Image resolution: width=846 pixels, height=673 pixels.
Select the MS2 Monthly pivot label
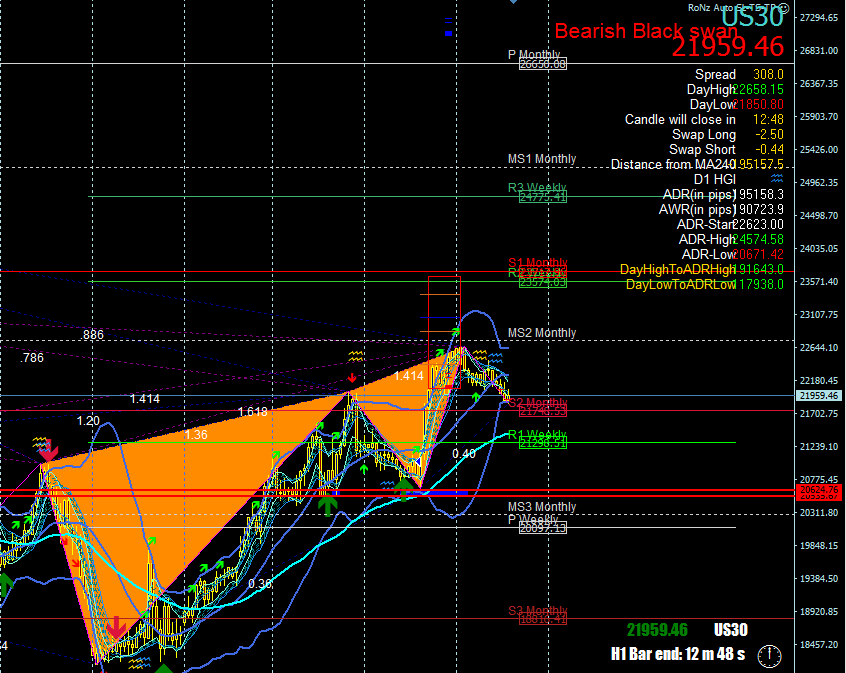542,333
